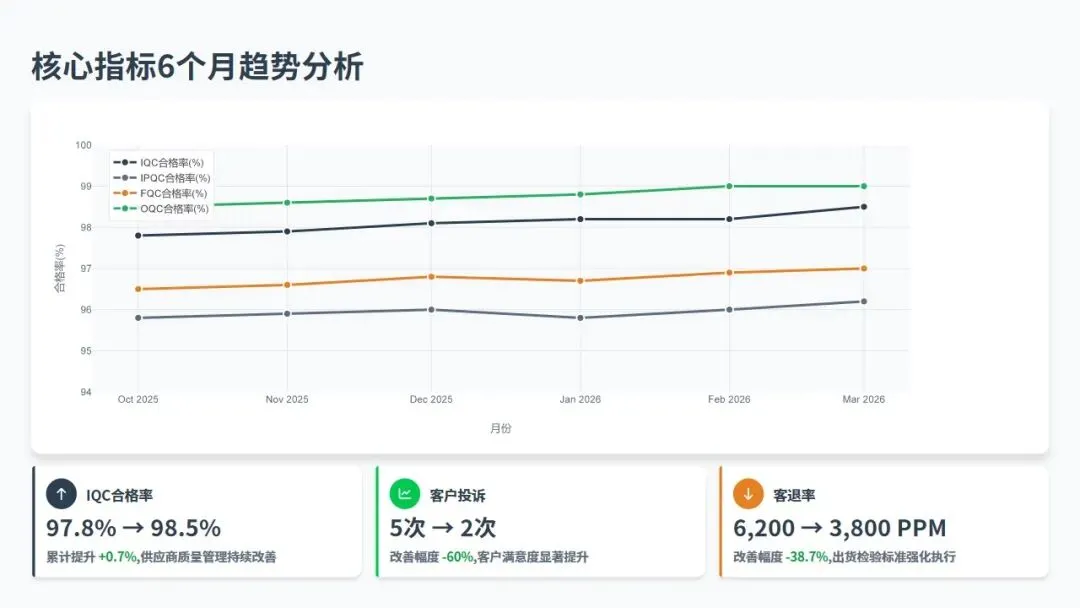1080x608 pixels.
Task: Select the slide title 核心指标6个月趋势分析
Action: click(197, 67)
